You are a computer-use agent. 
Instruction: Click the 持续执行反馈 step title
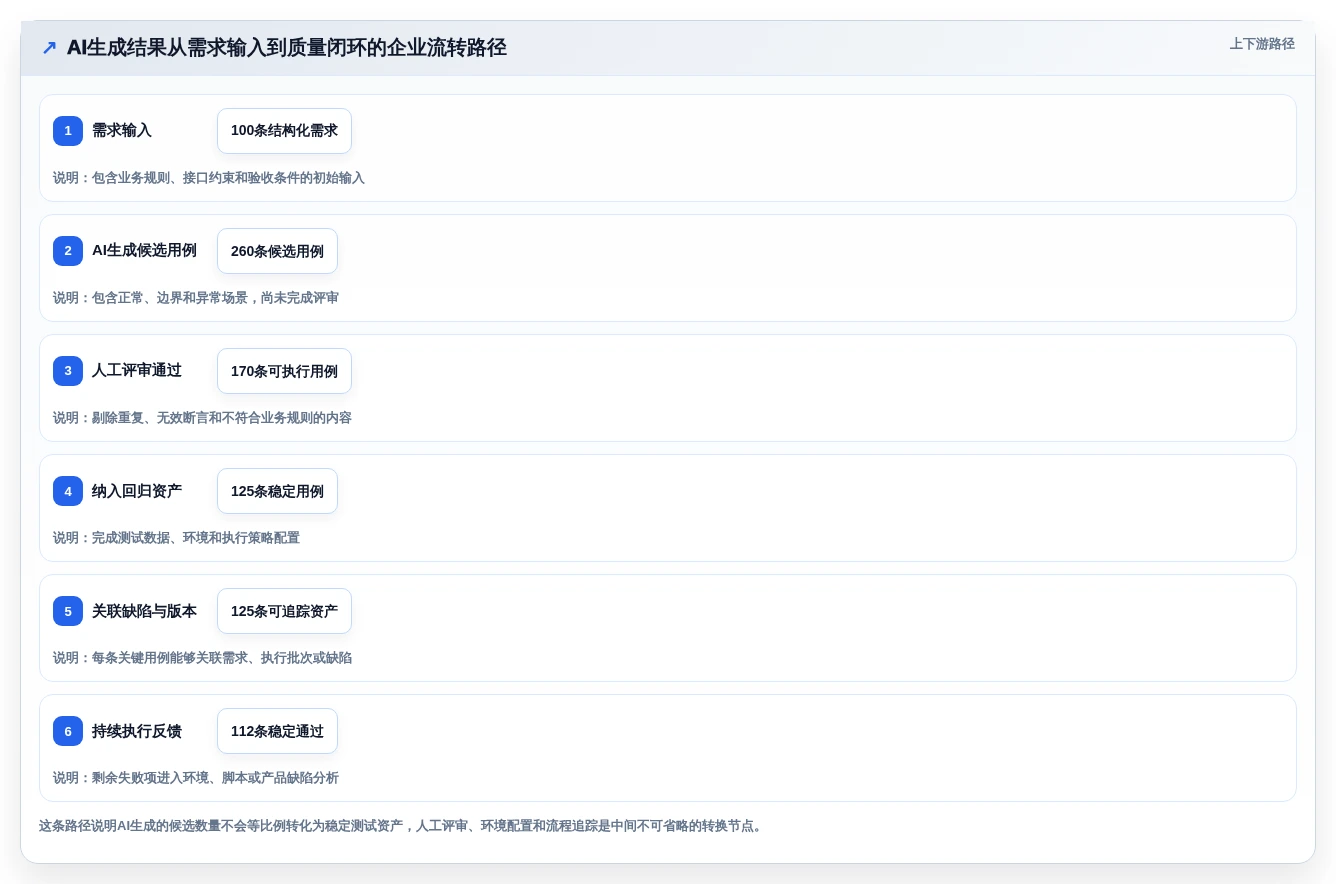tap(137, 730)
